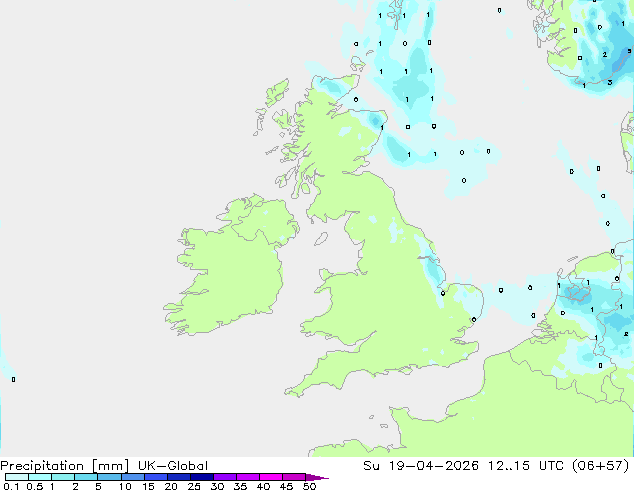The width and height of the screenshot is (634, 490).
Task: Click the above-50 arrow tip of the legend
Action: click(317, 477)
